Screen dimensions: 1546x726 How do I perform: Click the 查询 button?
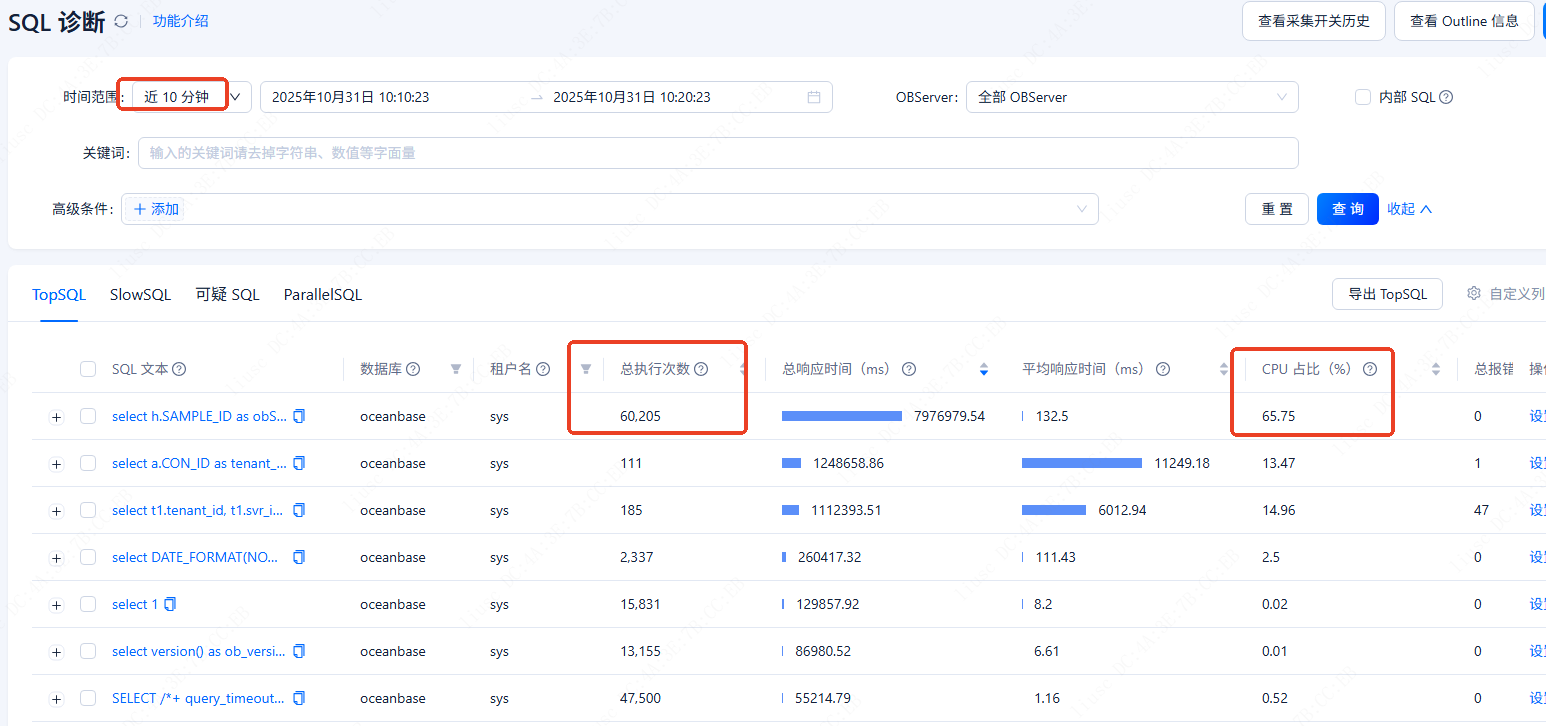[1348, 209]
